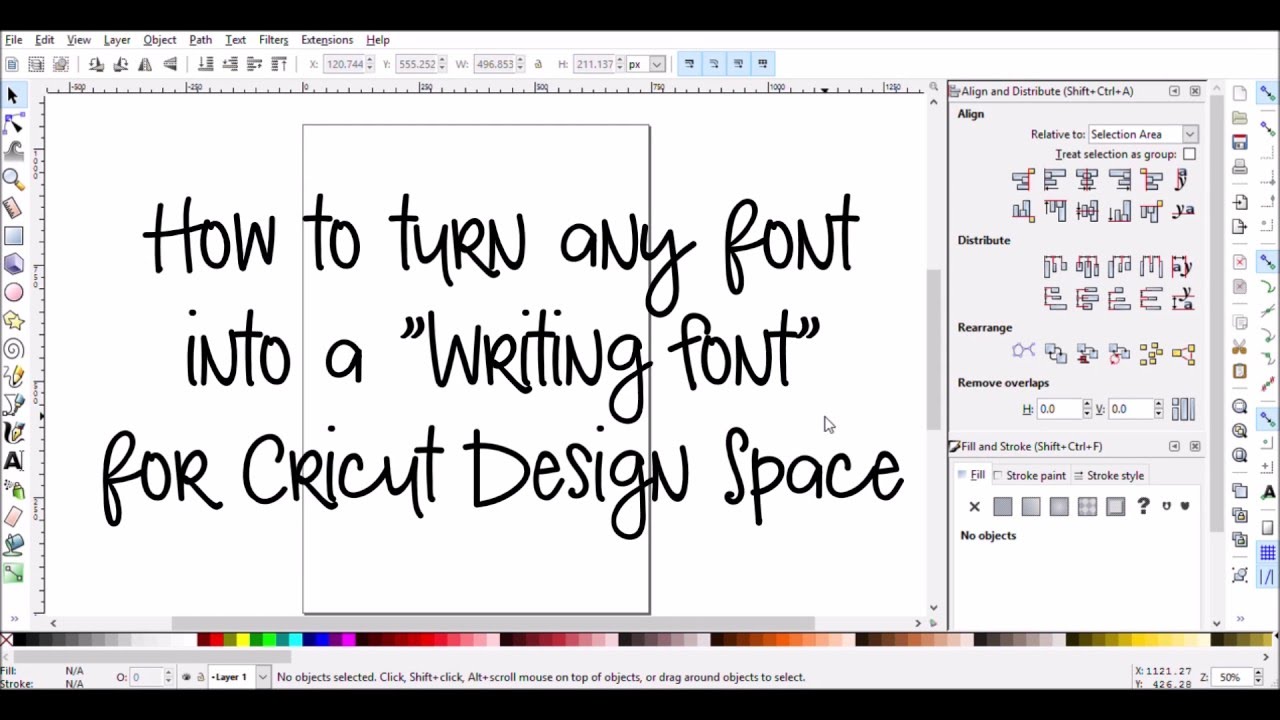This screenshot has height=720, width=1280.
Task: Switch to the Stroke paint tab
Action: (x=1028, y=476)
